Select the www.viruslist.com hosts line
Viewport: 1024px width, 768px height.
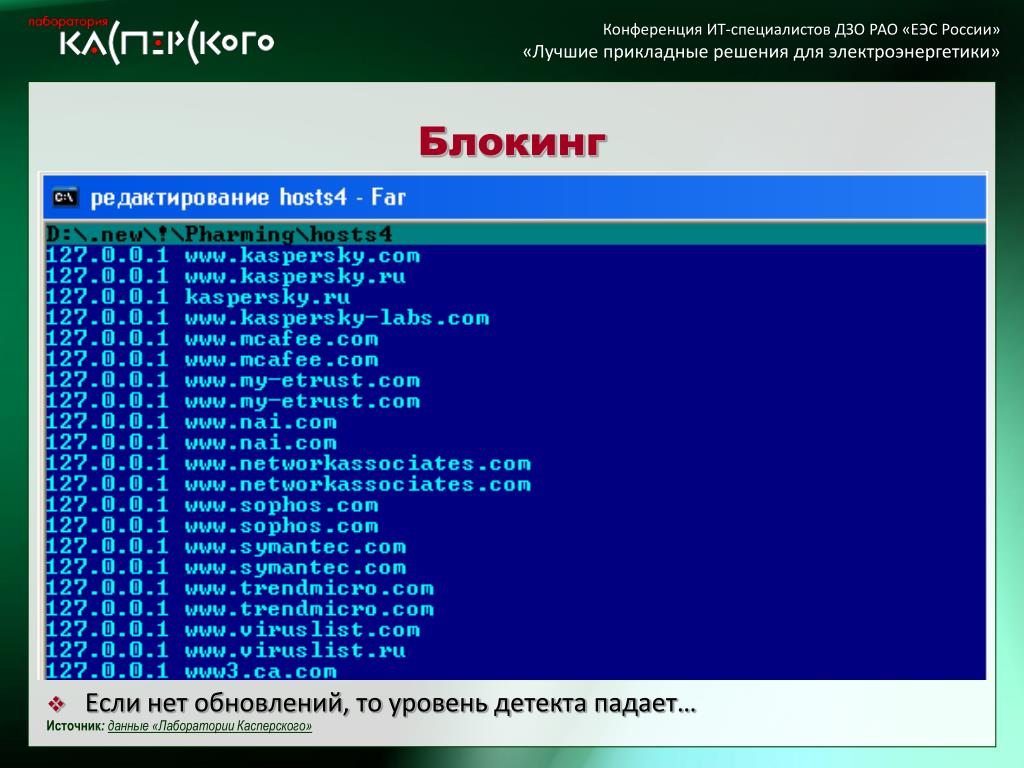[232, 630]
